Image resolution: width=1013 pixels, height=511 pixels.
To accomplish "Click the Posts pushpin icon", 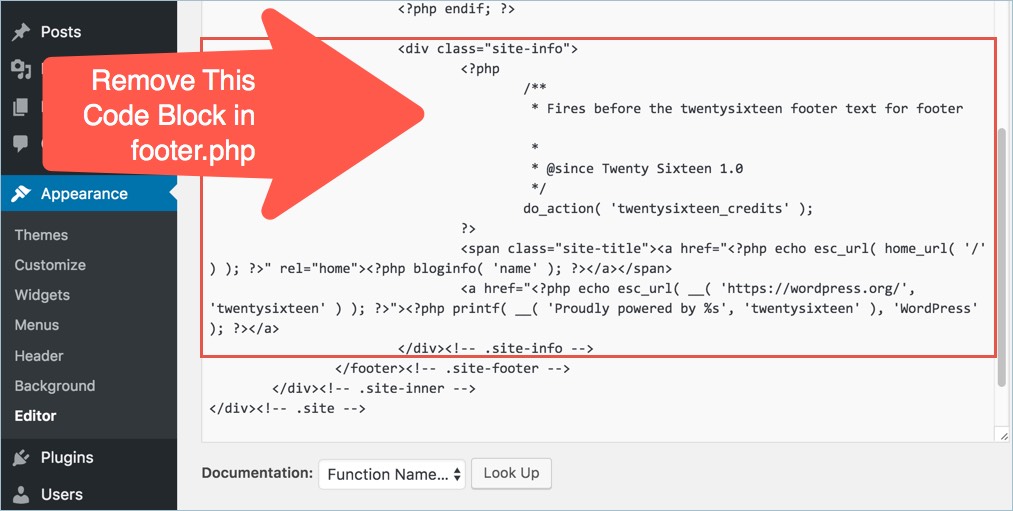I will point(21,32).
